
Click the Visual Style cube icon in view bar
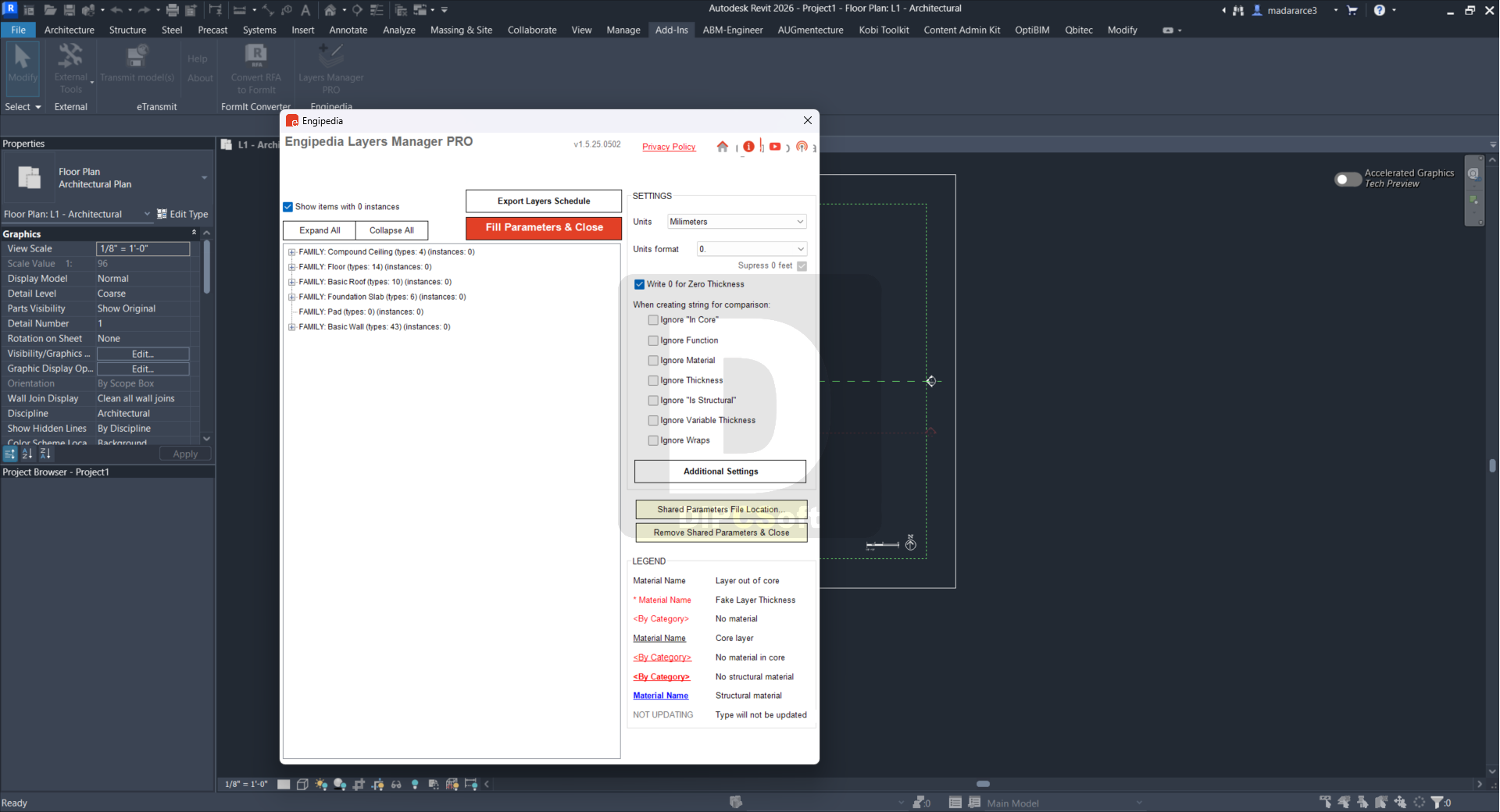pos(302,784)
